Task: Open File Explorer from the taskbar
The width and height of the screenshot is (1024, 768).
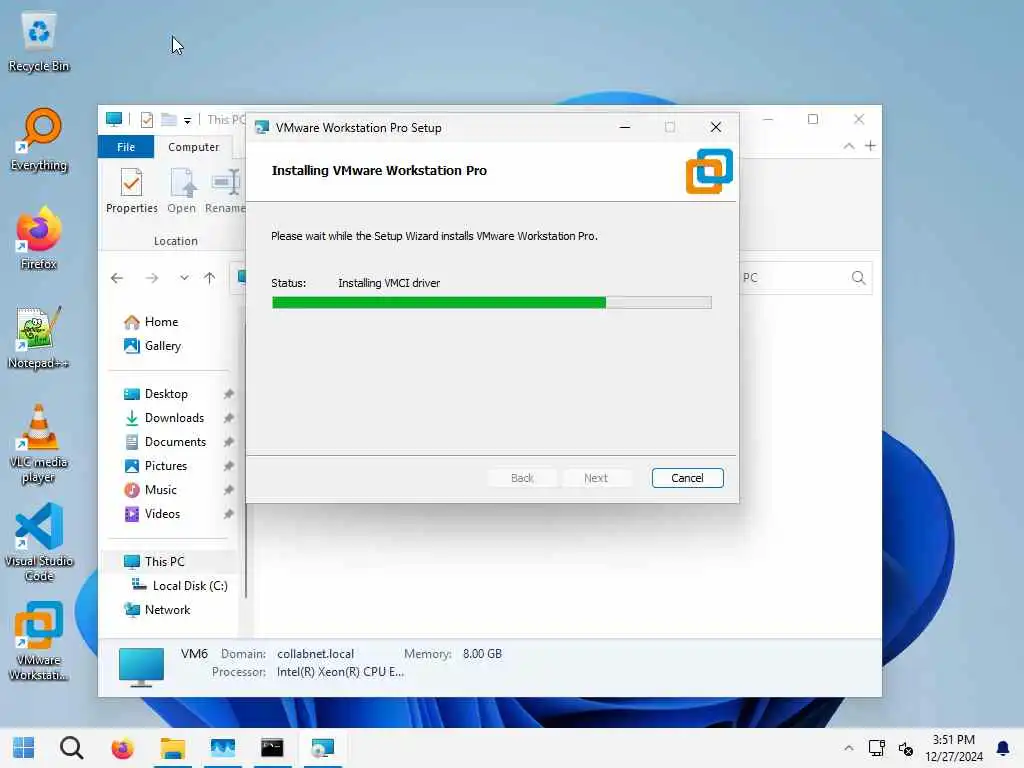Action: click(x=172, y=748)
